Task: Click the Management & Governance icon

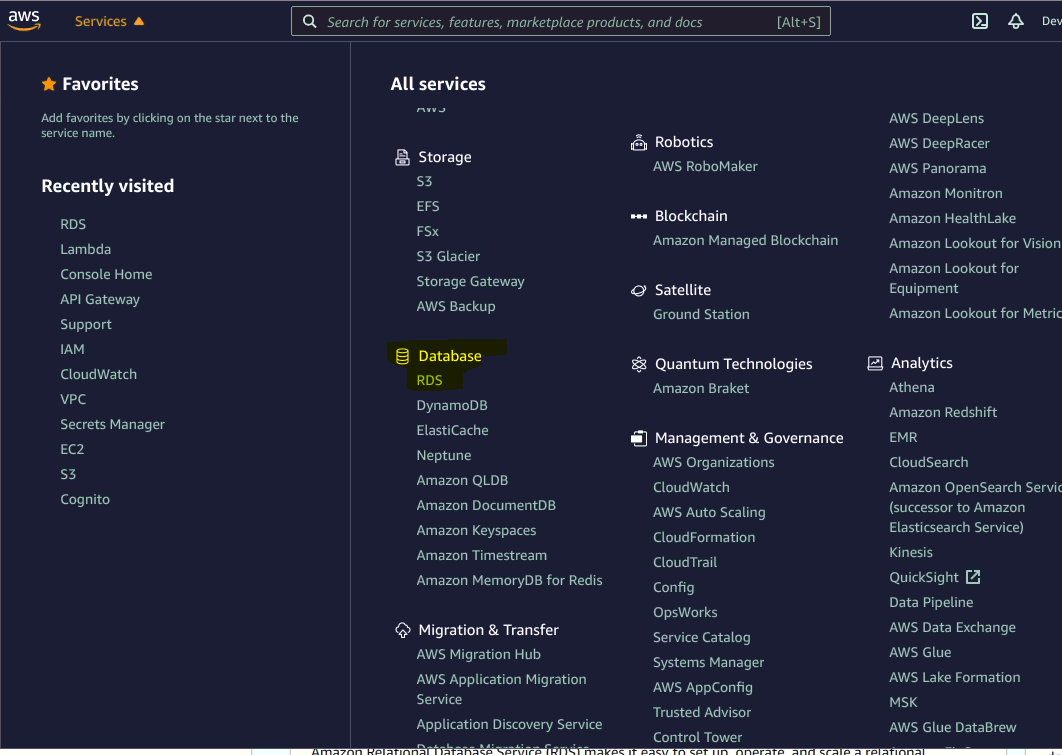Action: click(x=638, y=437)
